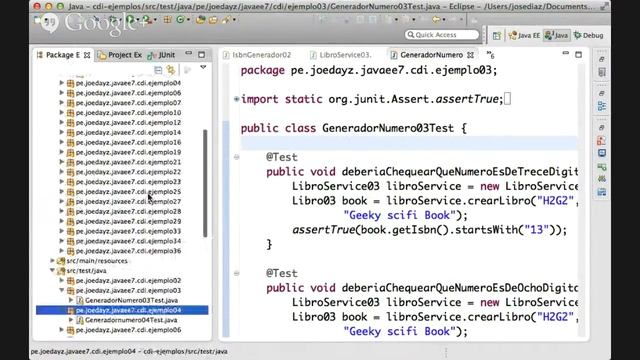Screen dimensions: 640x360
Task: Collapse the first @Test method fold
Action: 236,157
